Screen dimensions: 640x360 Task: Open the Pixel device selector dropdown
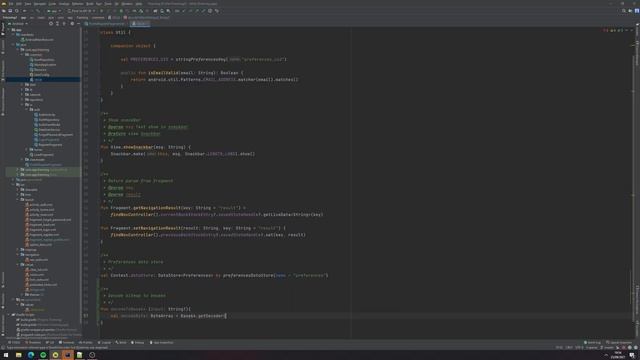(x=81, y=11)
